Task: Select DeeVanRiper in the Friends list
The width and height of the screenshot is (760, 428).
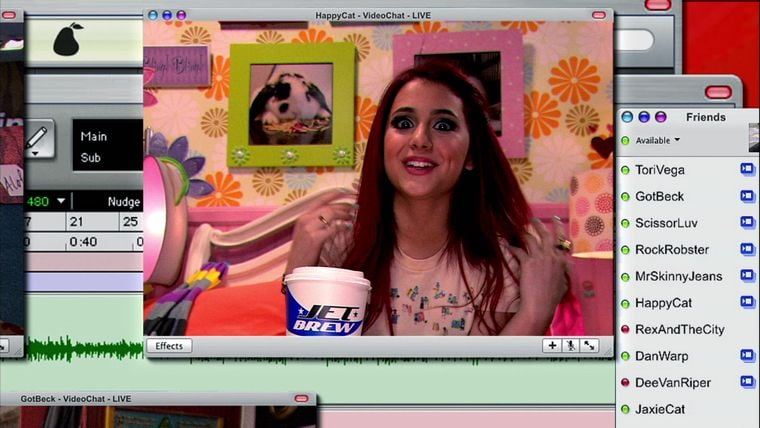Action: [x=673, y=383]
